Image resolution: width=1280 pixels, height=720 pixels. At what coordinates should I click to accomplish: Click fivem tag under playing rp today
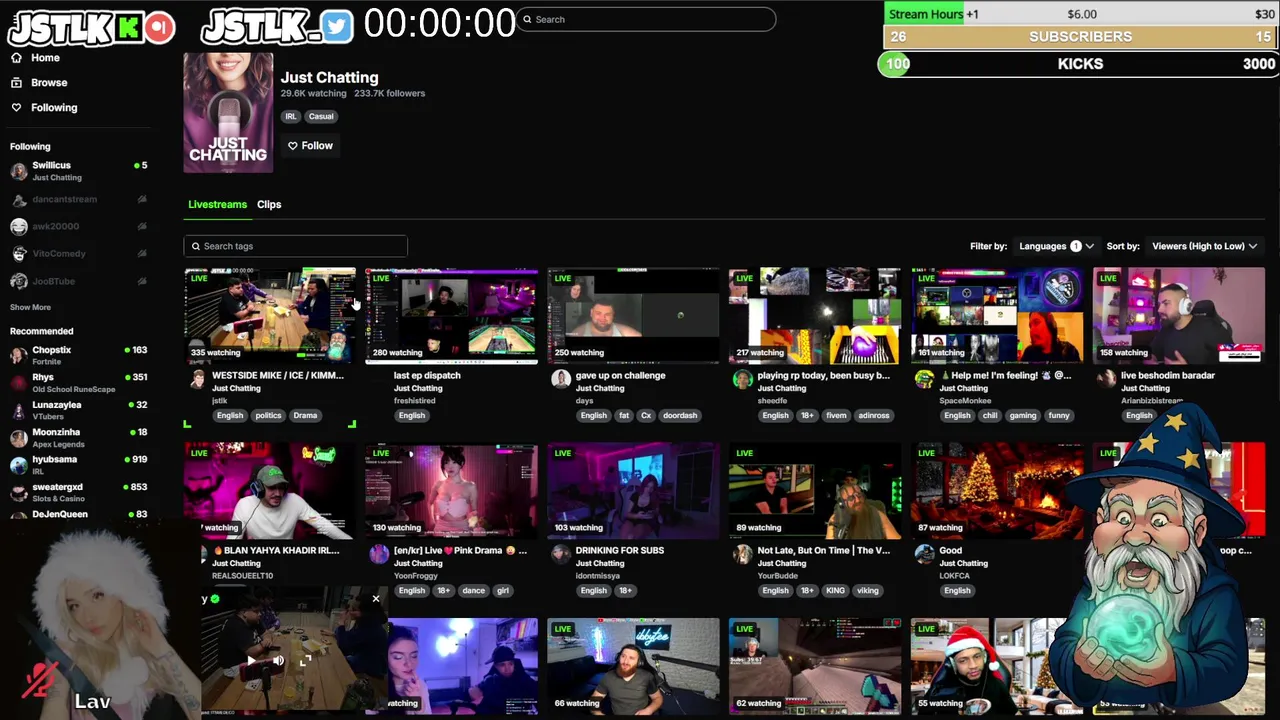[x=836, y=415]
